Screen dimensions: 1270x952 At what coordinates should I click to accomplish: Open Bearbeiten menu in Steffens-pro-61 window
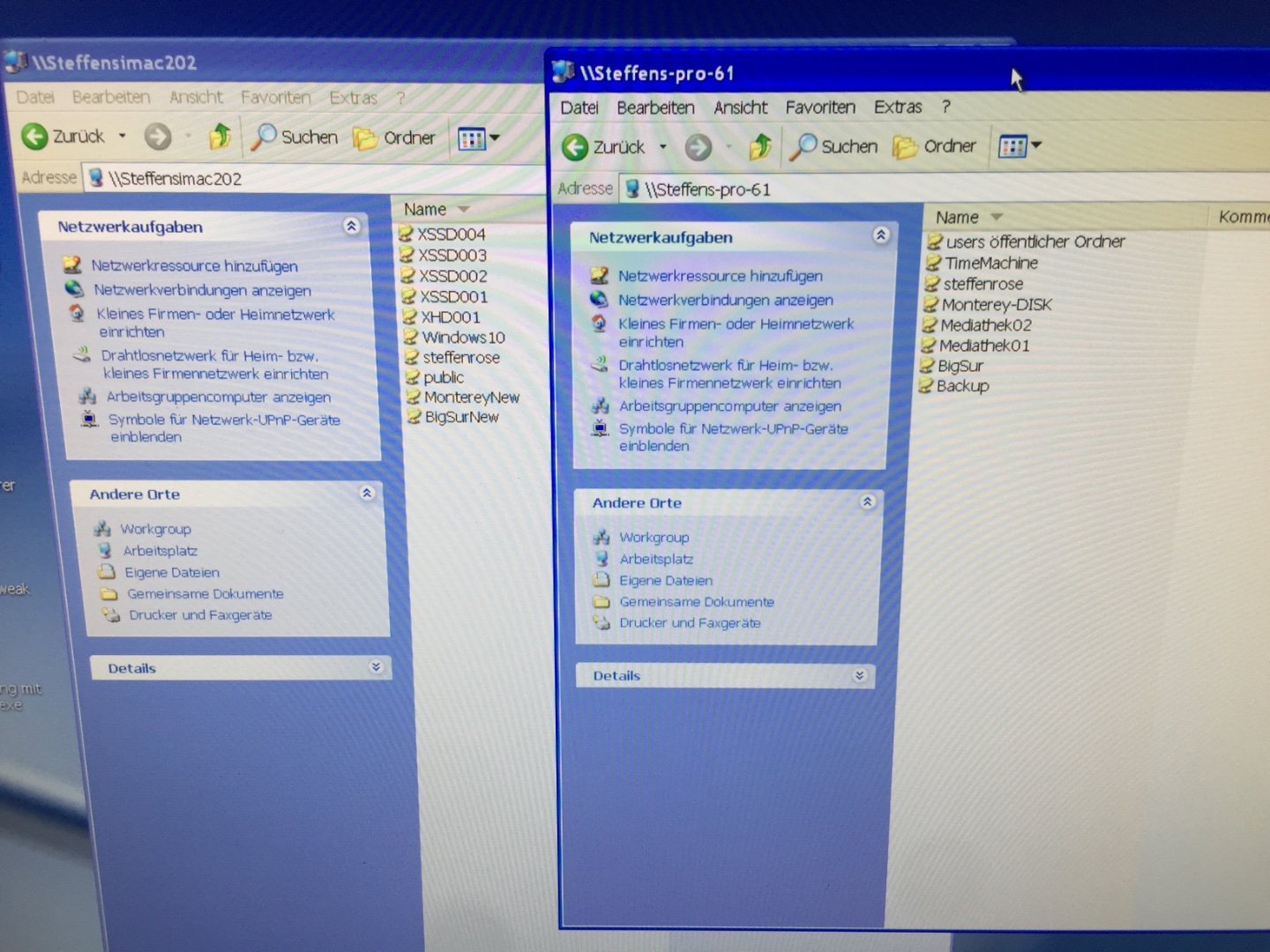pos(655,108)
